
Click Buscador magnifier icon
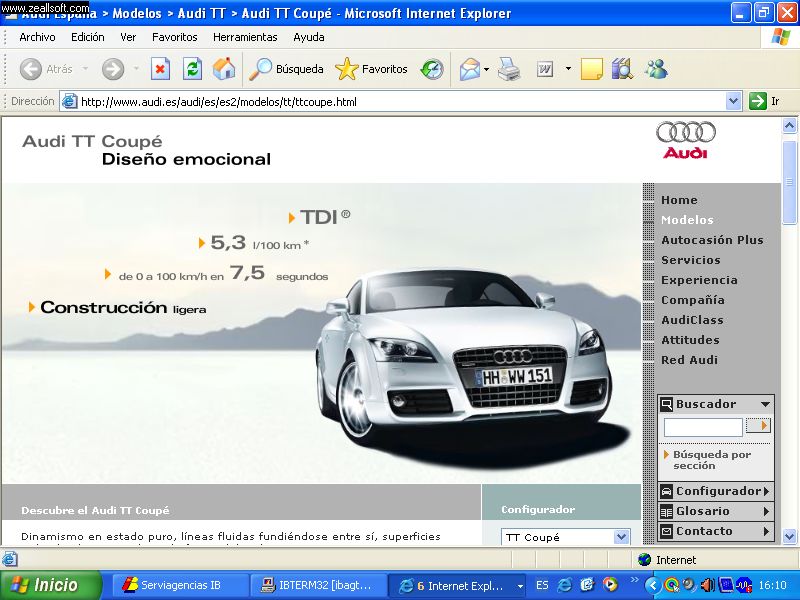tap(666, 405)
